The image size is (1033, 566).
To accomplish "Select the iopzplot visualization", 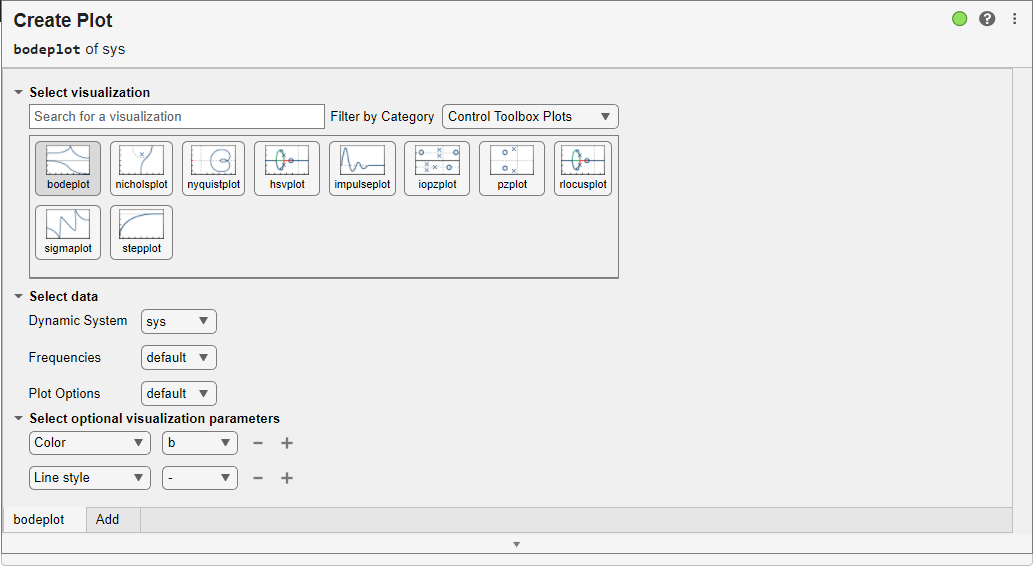I will 437,169.
